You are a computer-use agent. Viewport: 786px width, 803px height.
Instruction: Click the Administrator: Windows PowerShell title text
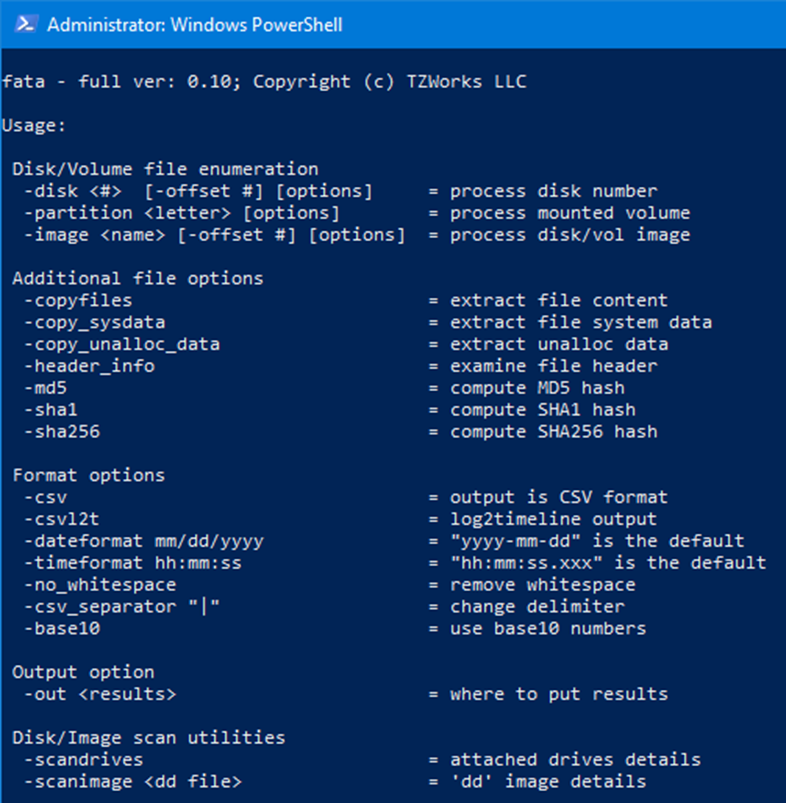[195, 25]
